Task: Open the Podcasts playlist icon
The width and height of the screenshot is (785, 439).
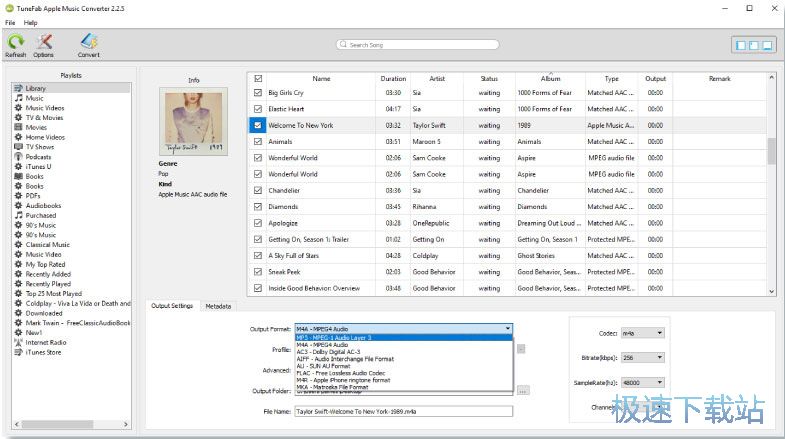Action: 19,157
